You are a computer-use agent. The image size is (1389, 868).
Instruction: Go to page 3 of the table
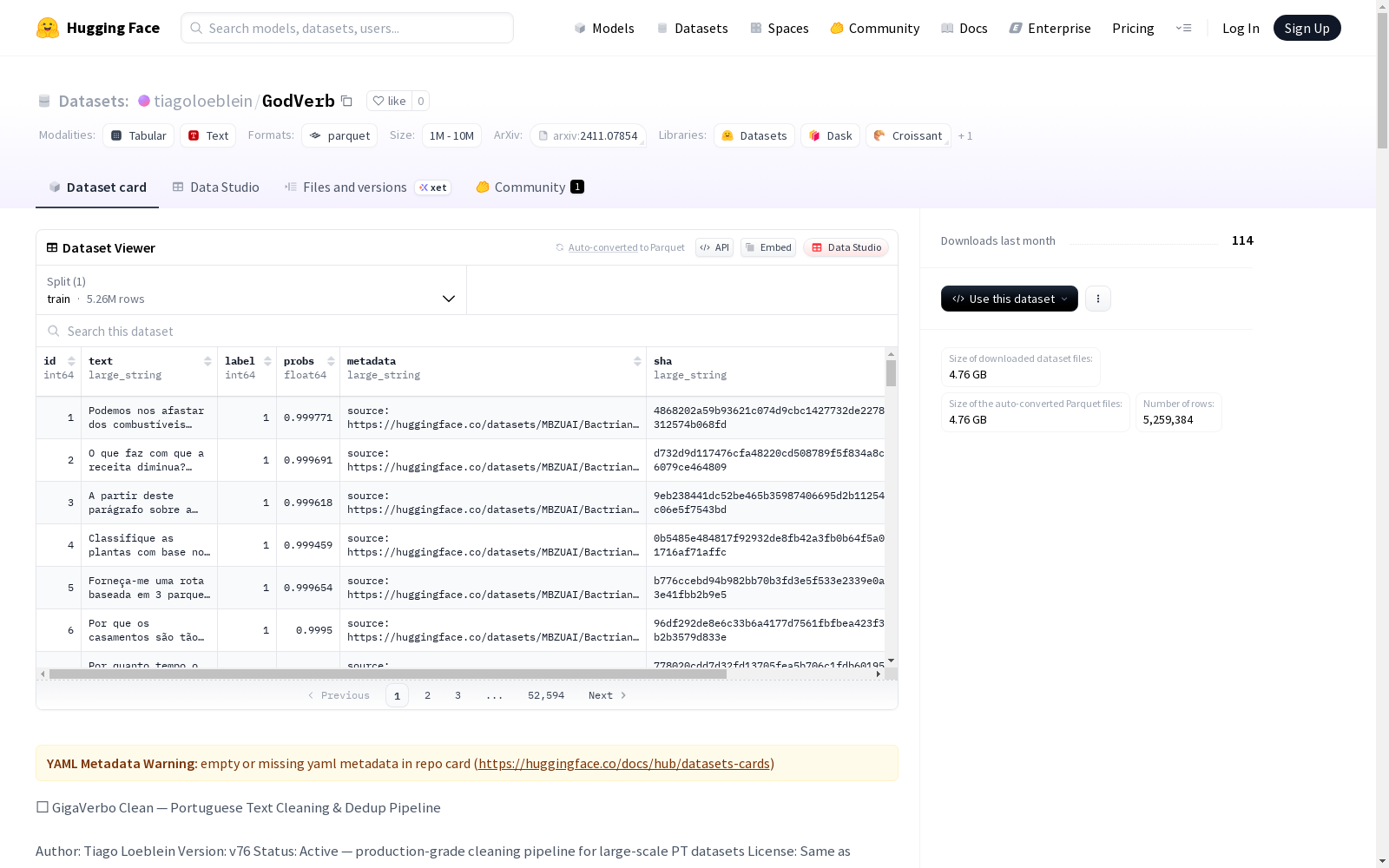click(x=458, y=695)
